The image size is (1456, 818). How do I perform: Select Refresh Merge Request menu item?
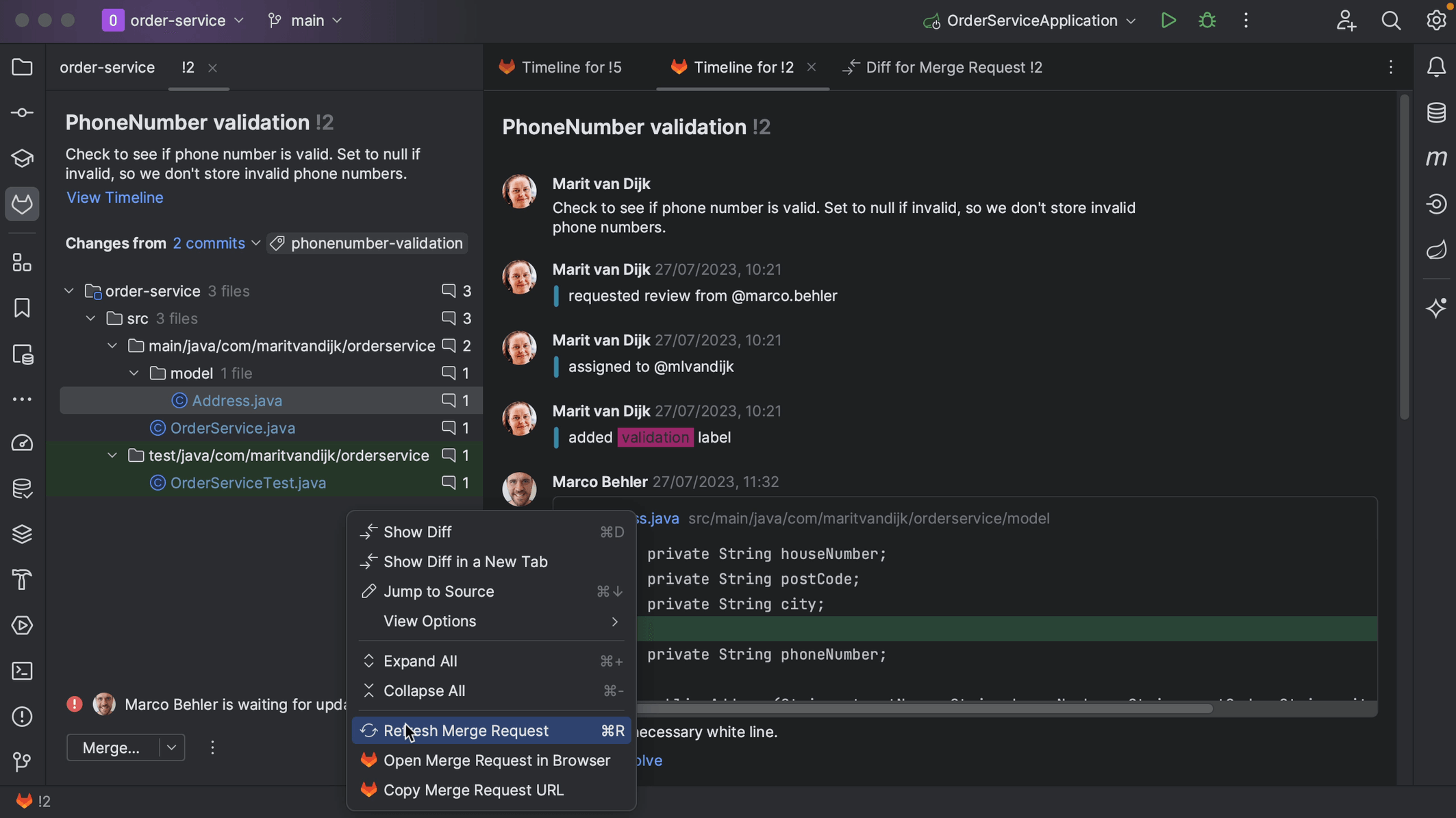click(x=466, y=731)
